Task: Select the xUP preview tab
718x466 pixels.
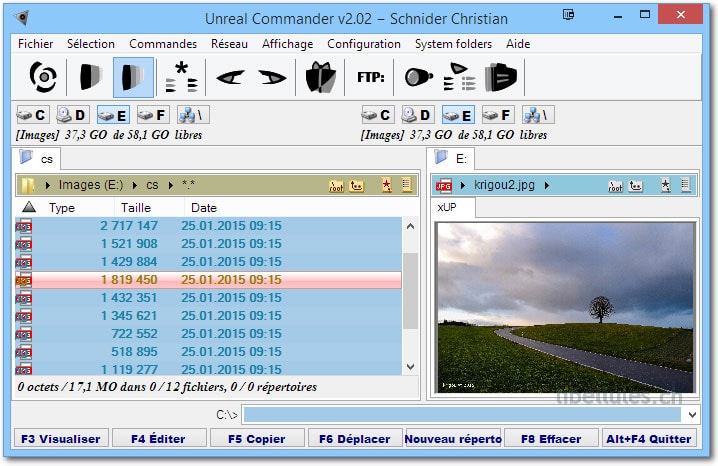Action: click(x=452, y=207)
